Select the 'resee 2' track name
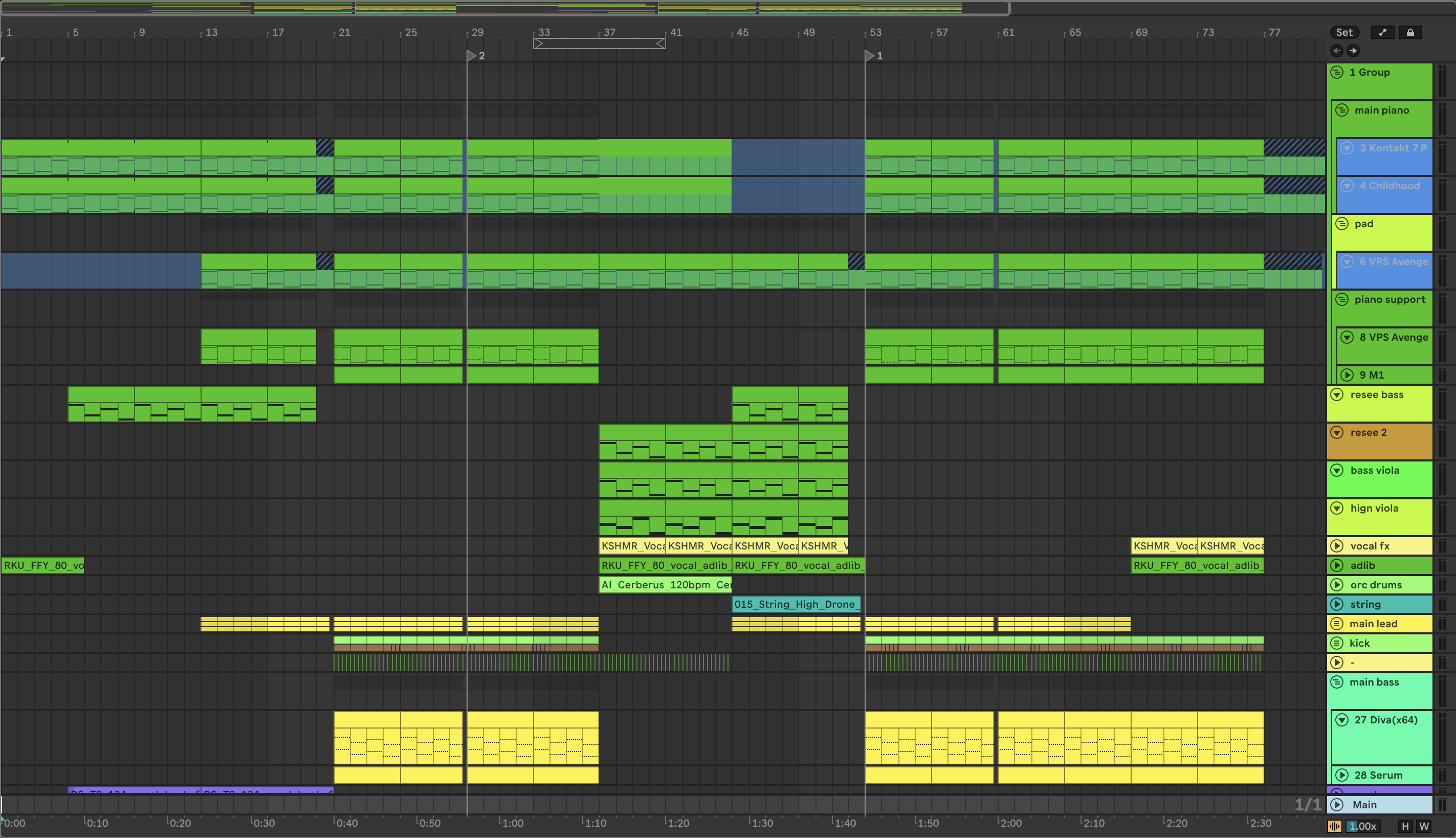This screenshot has width=1456, height=838. pyautogui.click(x=1369, y=433)
